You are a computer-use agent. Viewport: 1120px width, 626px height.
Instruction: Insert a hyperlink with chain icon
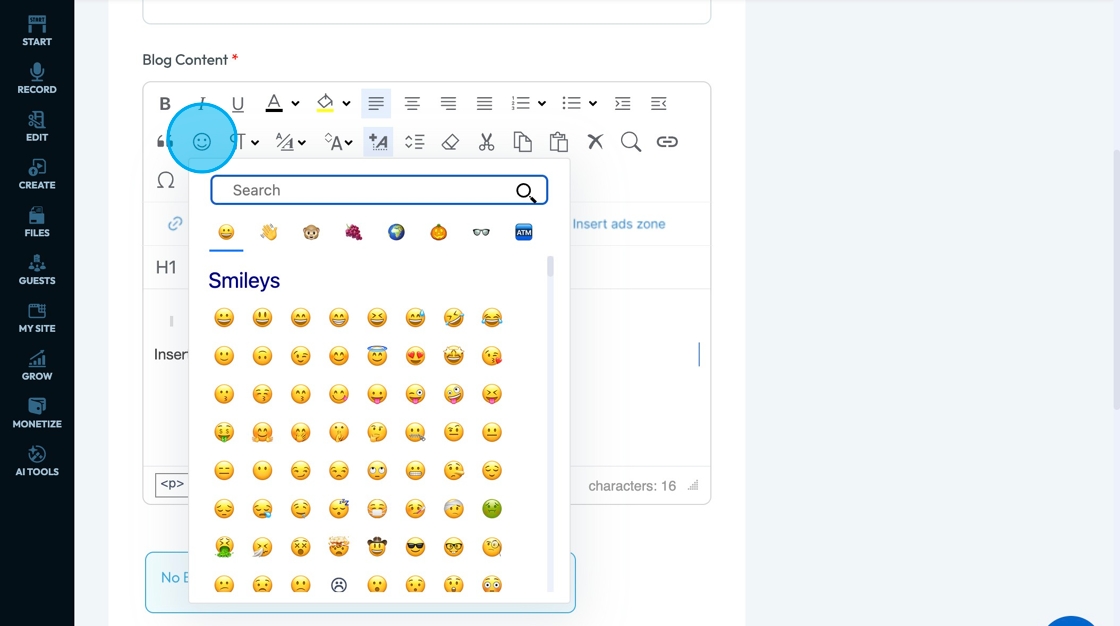coord(667,141)
